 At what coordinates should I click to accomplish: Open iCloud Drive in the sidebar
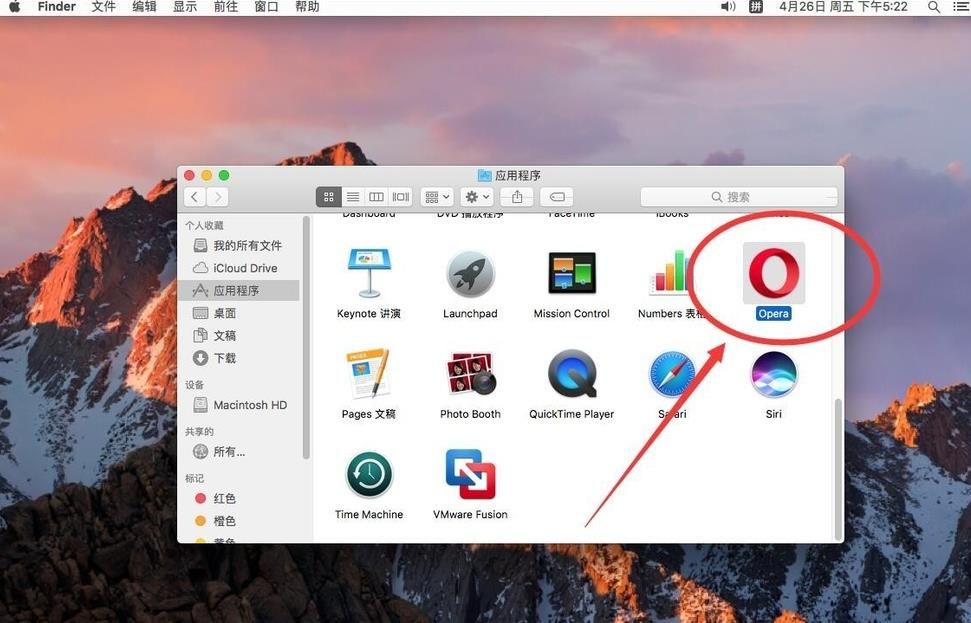point(238,268)
